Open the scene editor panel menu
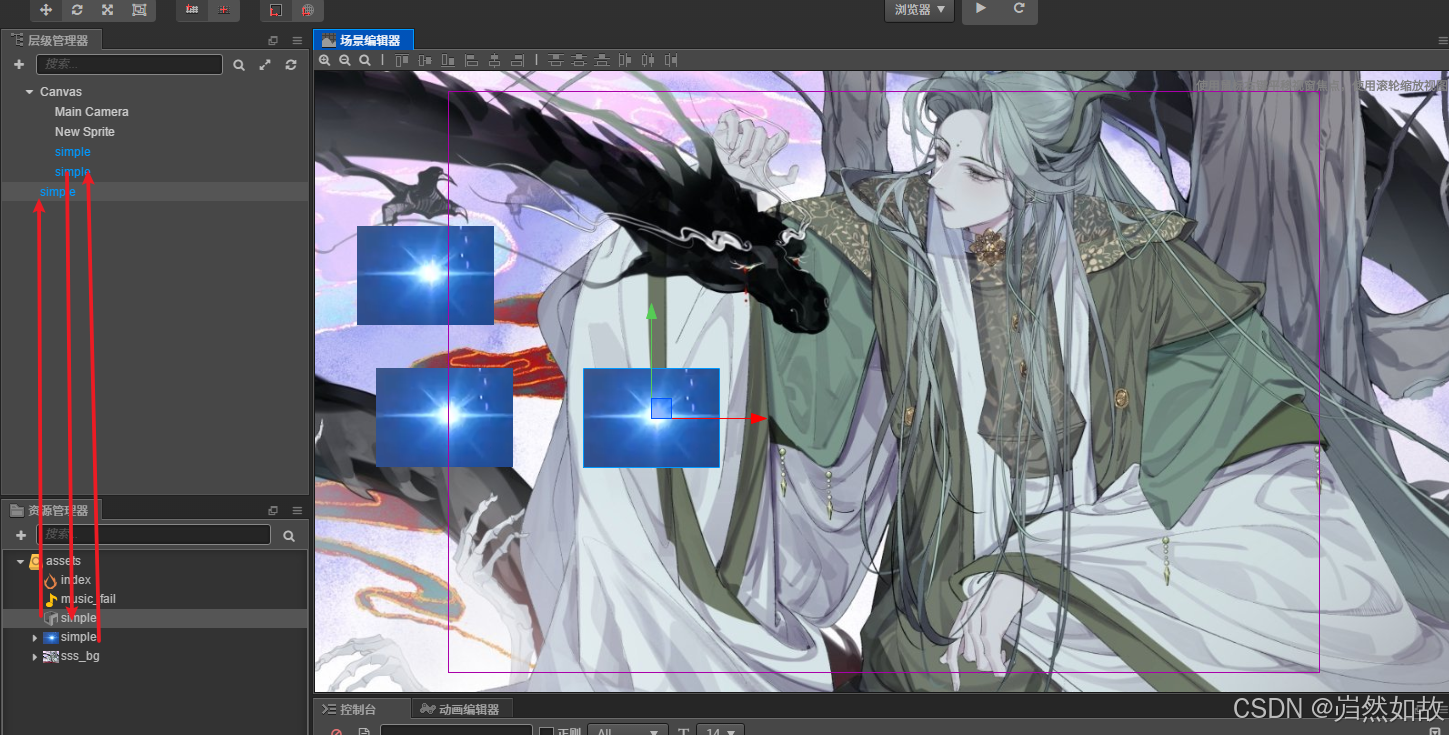This screenshot has width=1449, height=735. pos(1441,41)
